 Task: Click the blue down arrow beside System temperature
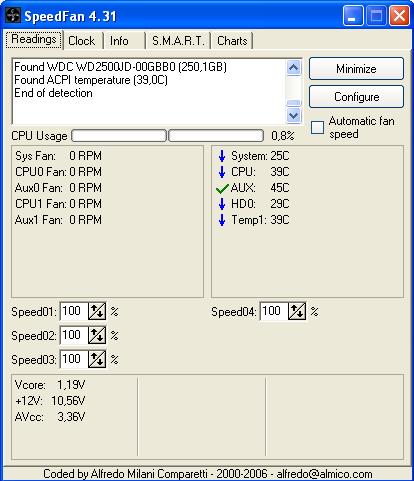(x=222, y=156)
